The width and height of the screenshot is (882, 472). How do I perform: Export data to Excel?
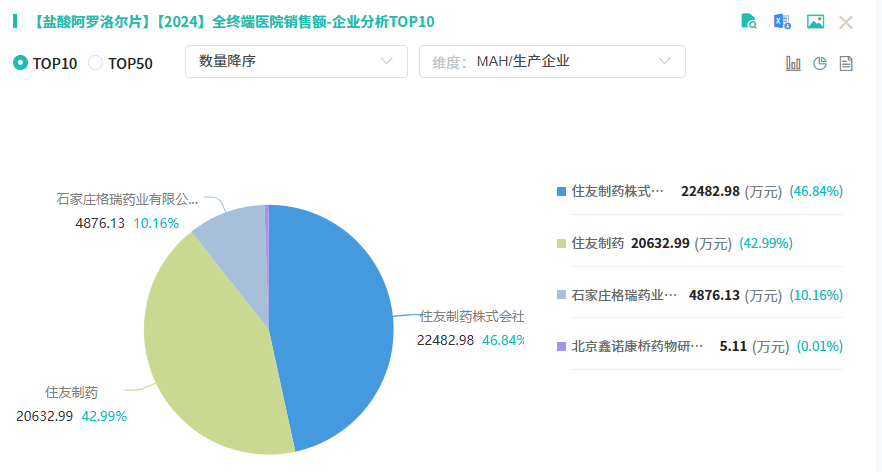click(782, 22)
